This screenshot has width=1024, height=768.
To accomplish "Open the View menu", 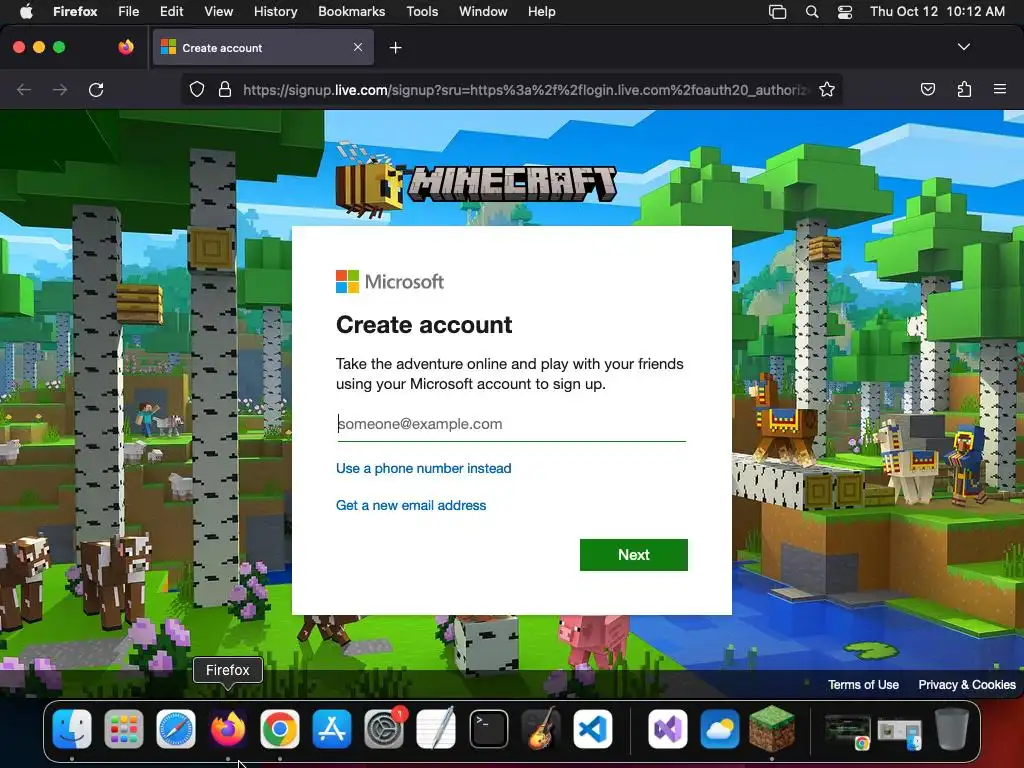I will 218,11.
